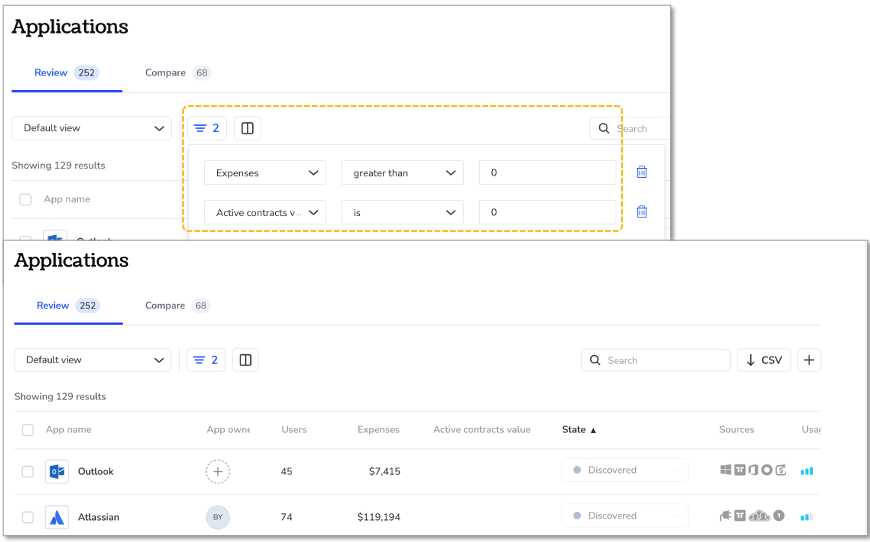This screenshot has width=870, height=542.
Task: Open the BY owner avatar for Atlassian
Action: point(218,517)
